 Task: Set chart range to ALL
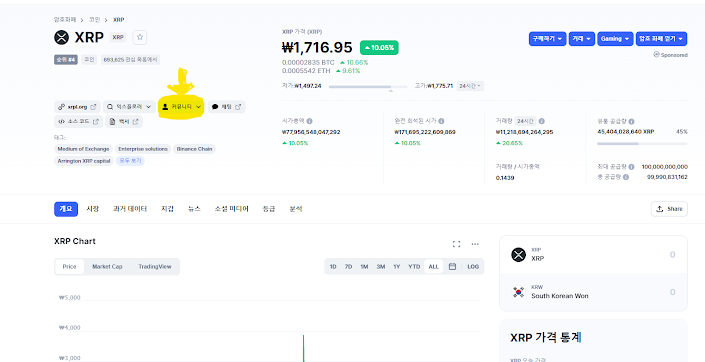(433, 267)
